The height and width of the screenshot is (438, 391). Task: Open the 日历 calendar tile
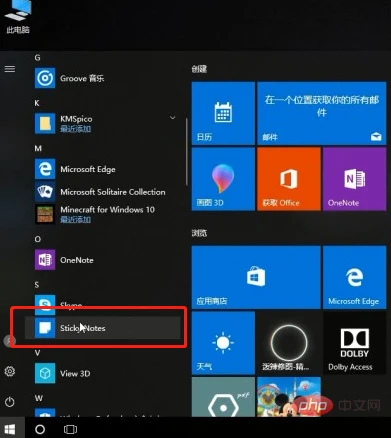223,113
